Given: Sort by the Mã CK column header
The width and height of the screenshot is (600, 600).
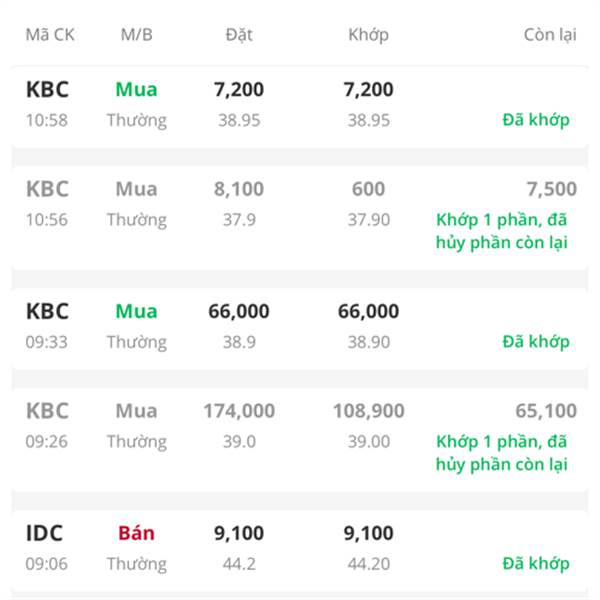Looking at the screenshot, I should pyautogui.click(x=50, y=35).
